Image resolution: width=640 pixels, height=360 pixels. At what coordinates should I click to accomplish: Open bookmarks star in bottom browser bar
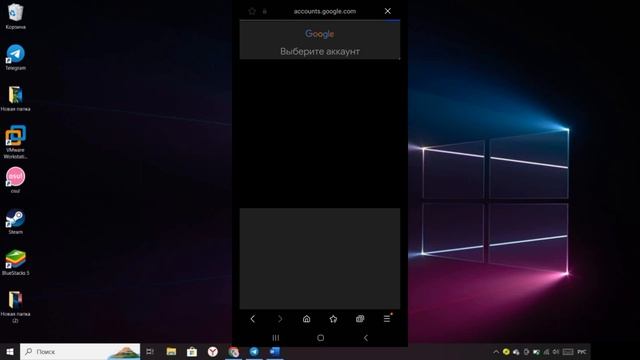[x=333, y=319]
